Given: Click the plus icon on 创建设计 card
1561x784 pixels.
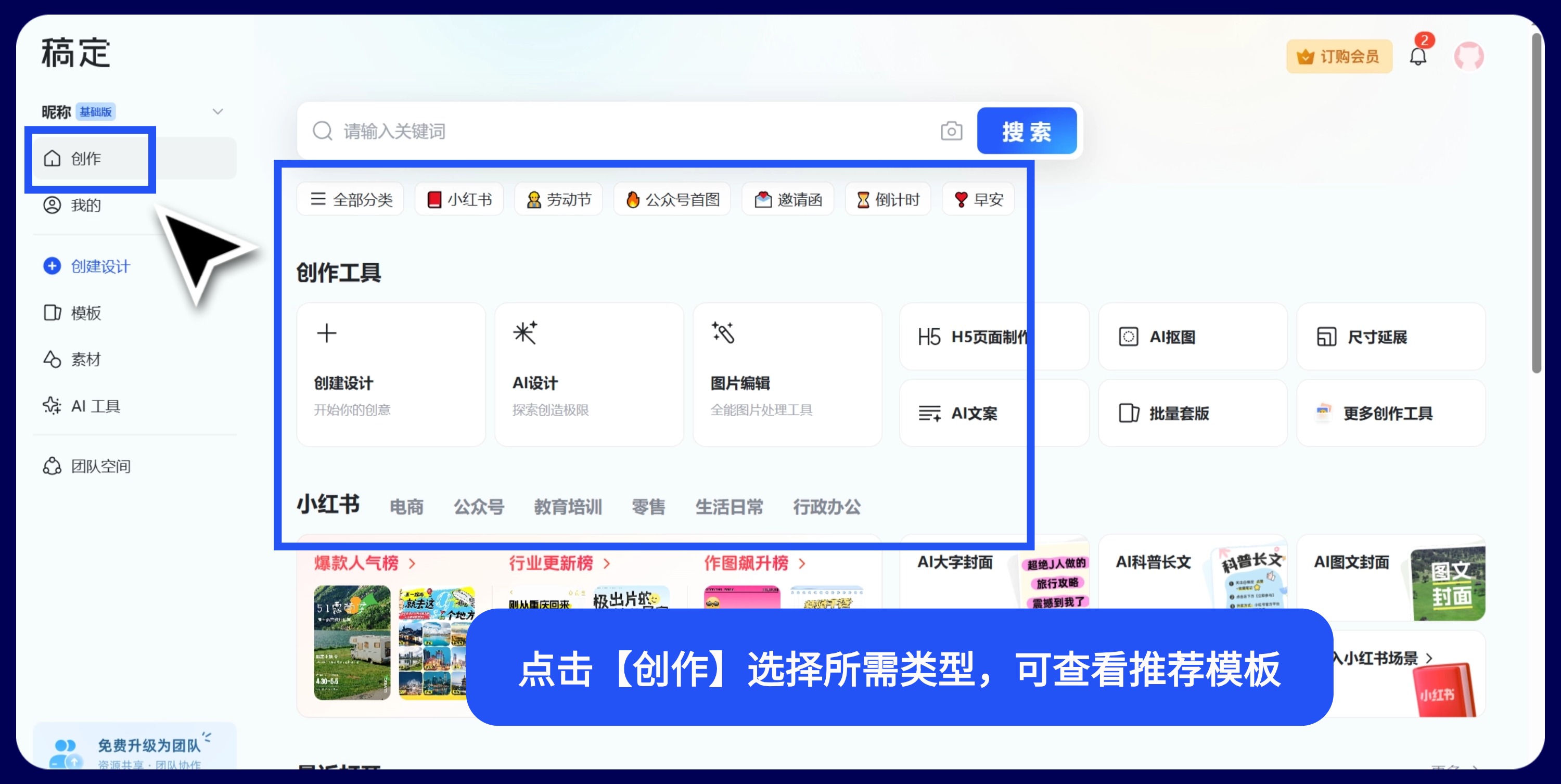Looking at the screenshot, I should (x=327, y=332).
